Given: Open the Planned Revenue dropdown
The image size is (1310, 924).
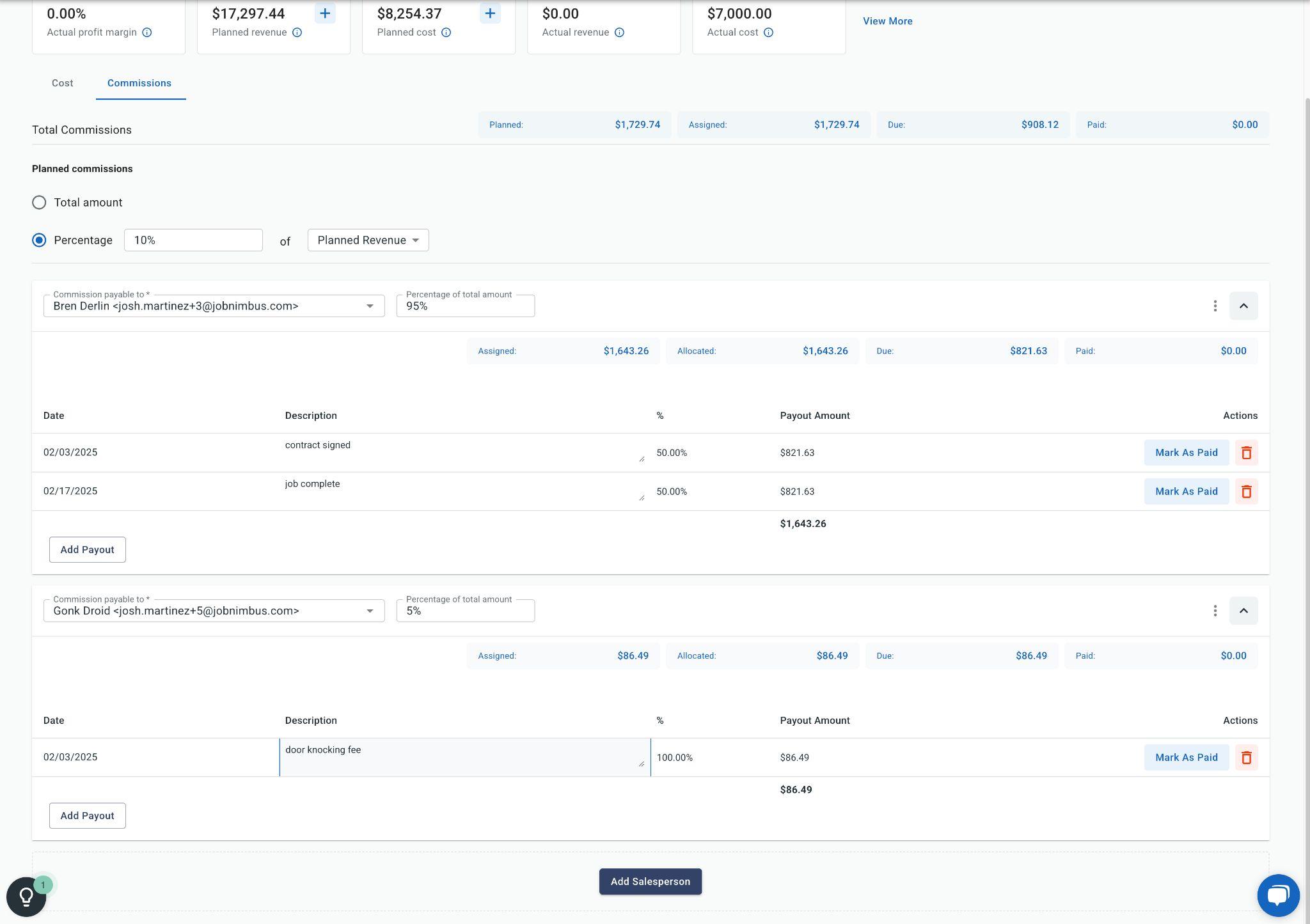Looking at the screenshot, I should pyautogui.click(x=368, y=240).
